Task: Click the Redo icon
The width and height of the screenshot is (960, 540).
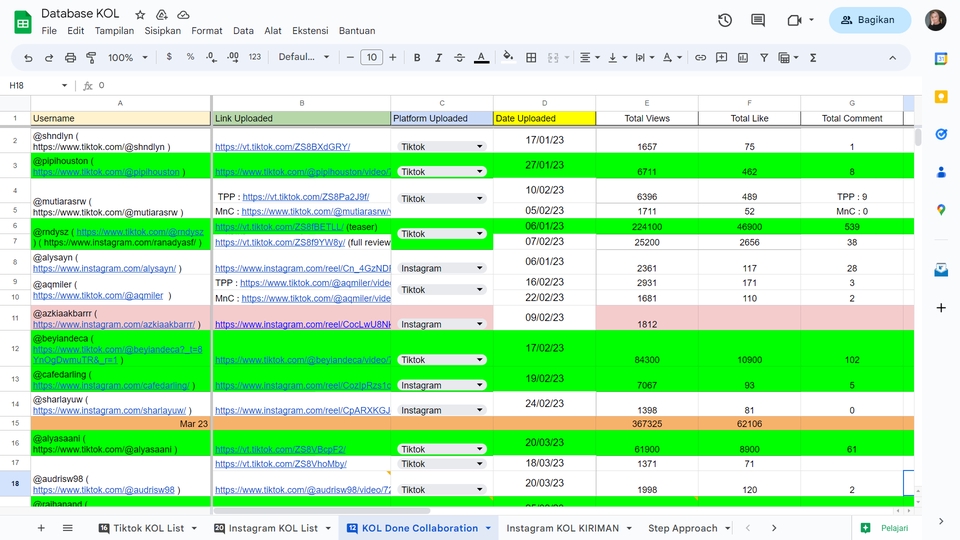Action: click(x=49, y=58)
